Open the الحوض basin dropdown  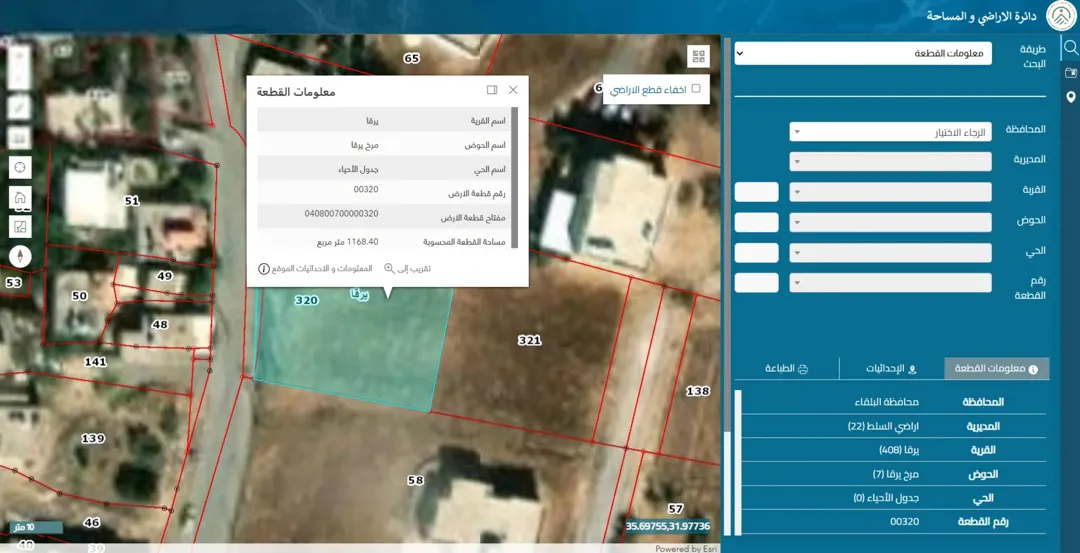[891, 222]
